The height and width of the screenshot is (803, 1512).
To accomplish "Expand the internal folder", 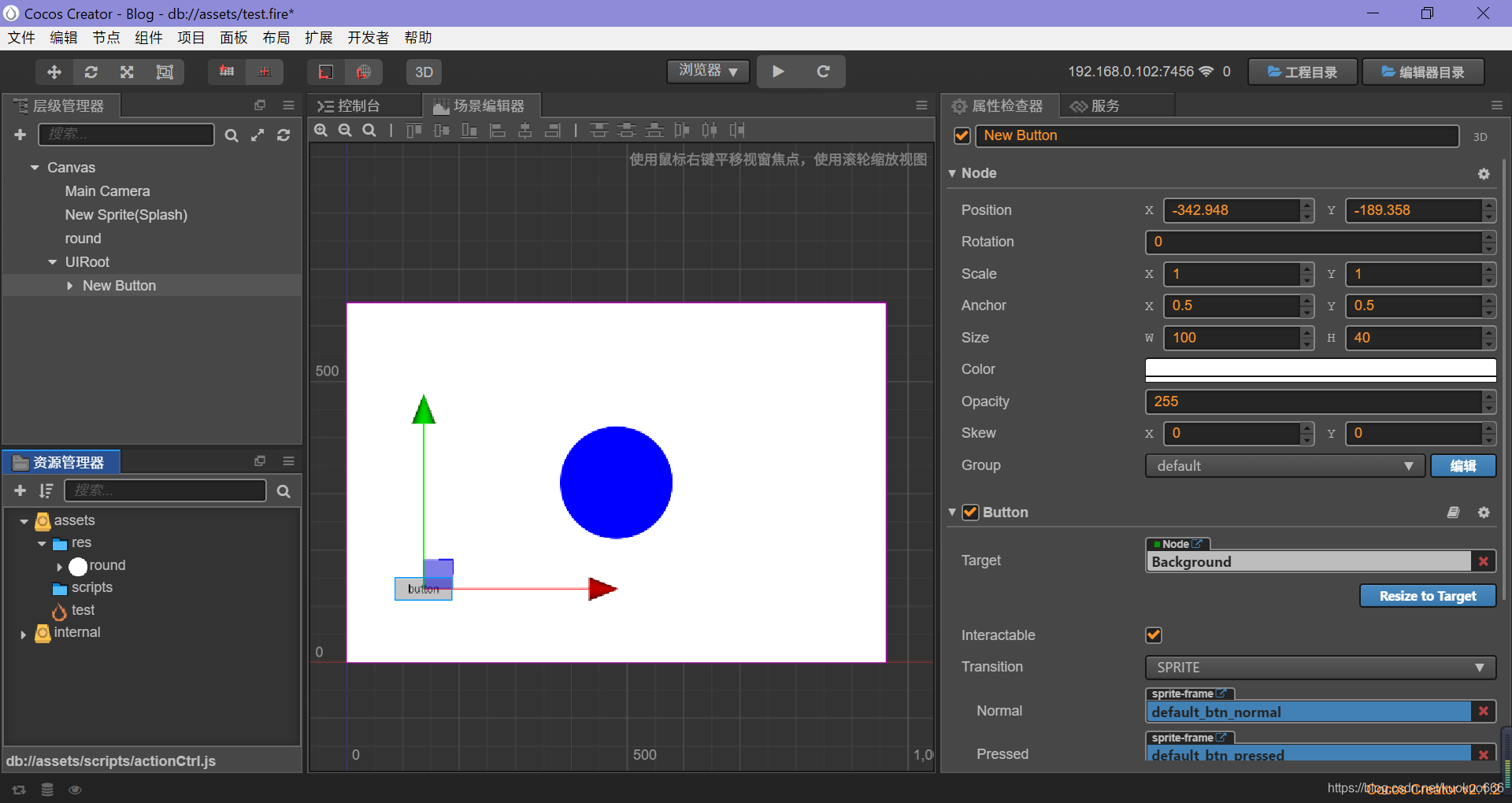I will click(24, 634).
